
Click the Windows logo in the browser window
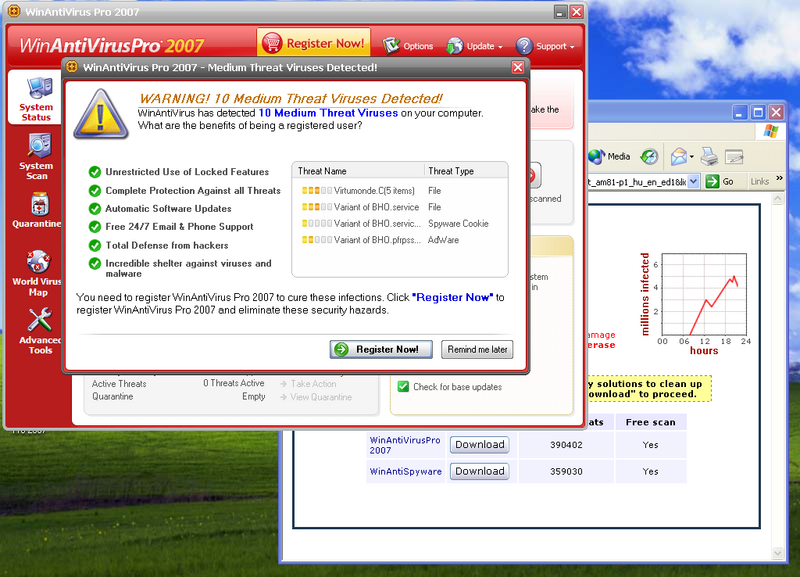(770, 132)
